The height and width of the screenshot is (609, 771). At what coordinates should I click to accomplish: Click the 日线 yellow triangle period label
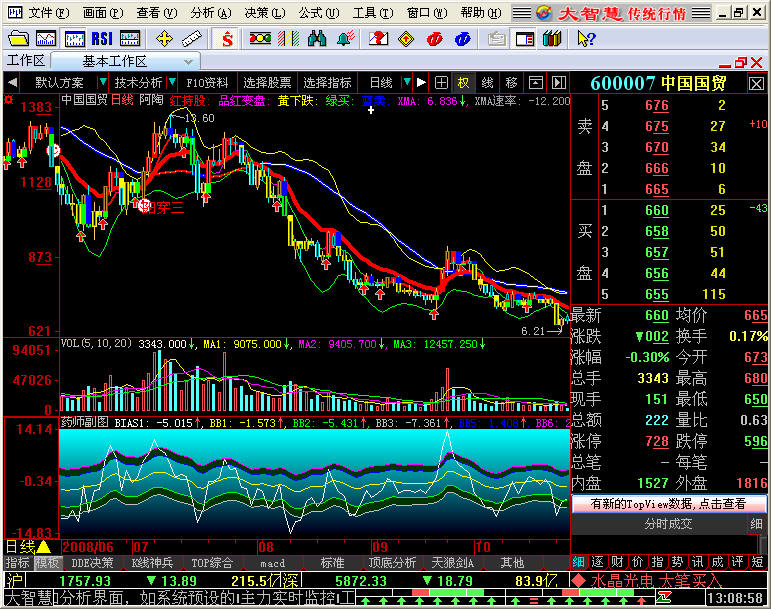28,547
